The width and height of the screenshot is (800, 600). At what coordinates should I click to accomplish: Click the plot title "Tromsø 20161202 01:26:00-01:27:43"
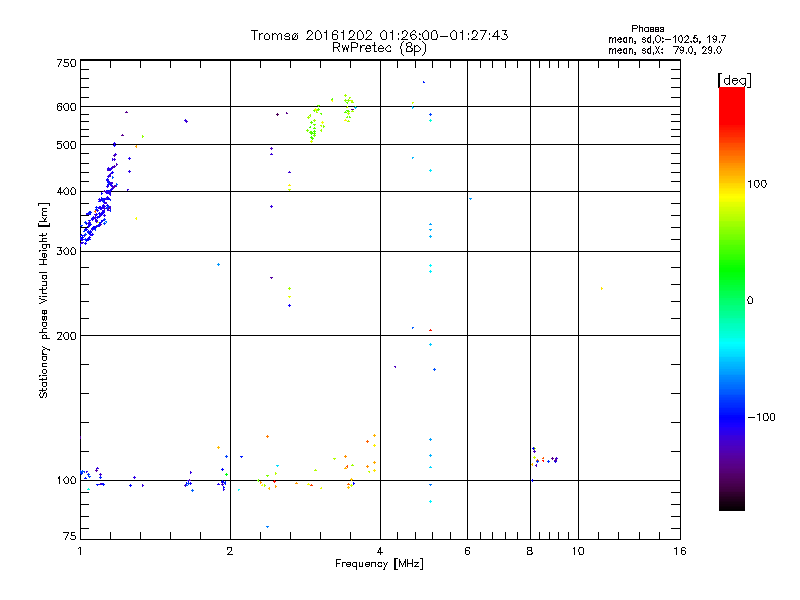(379, 35)
